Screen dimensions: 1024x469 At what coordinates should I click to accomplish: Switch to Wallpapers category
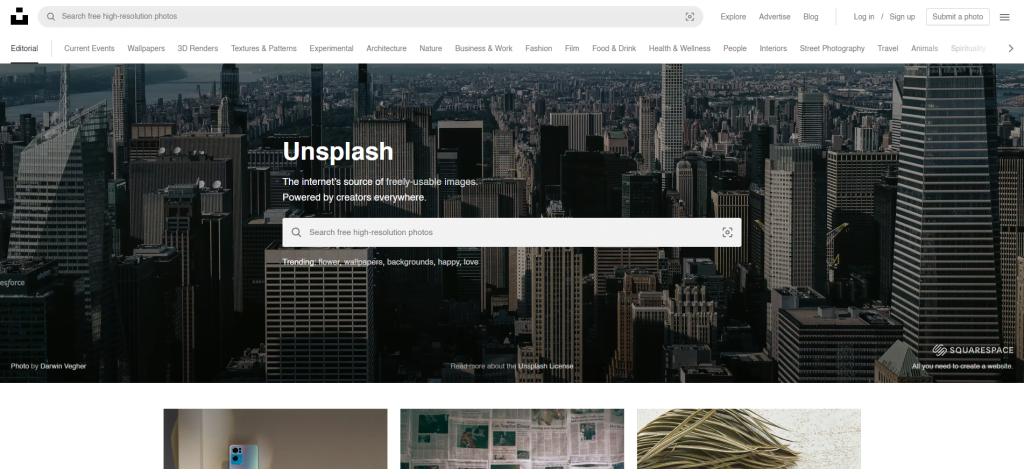(146, 48)
